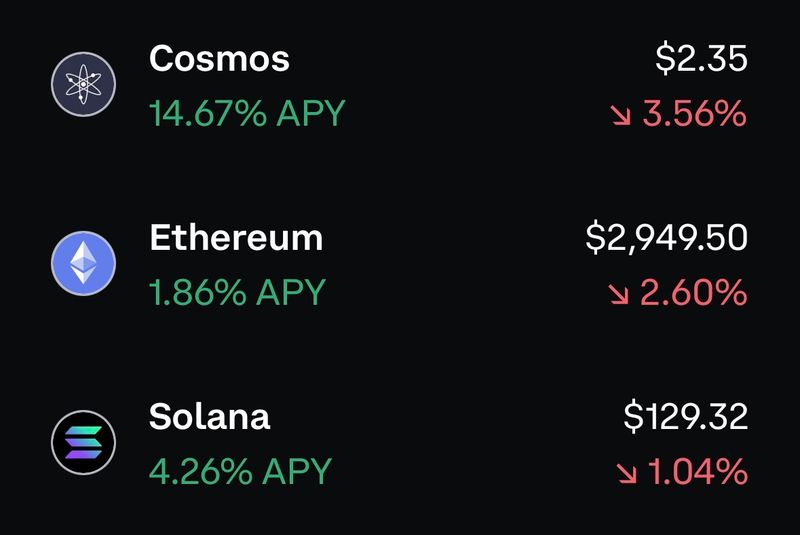This screenshot has width=800, height=535.
Task: Tap the 4.26% APY staking rate
Action: (x=240, y=470)
